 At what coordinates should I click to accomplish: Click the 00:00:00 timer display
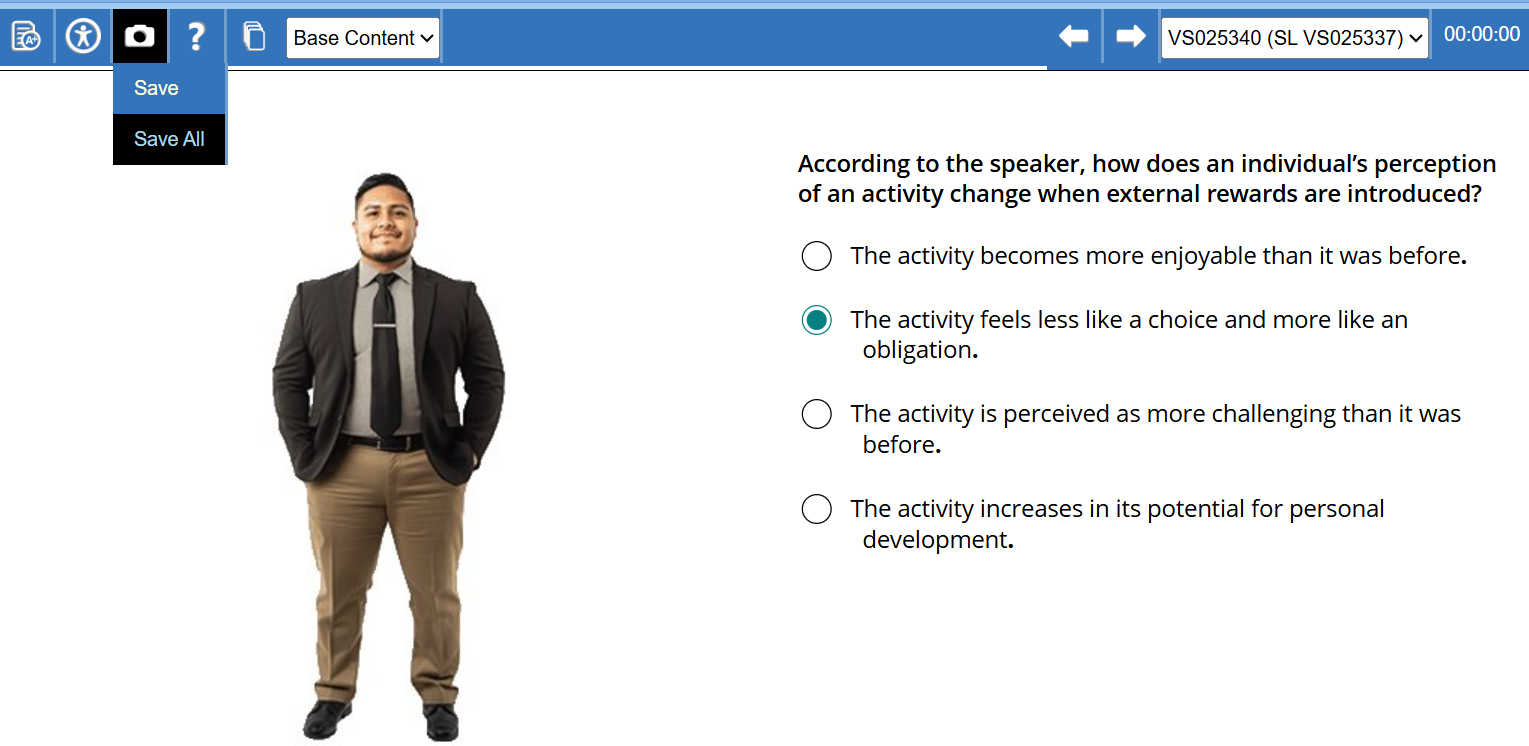[1481, 35]
